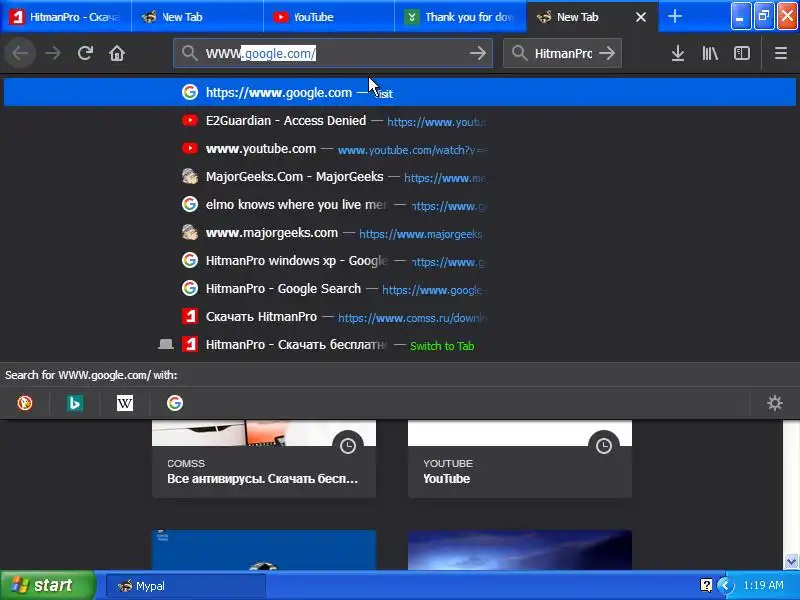
Task: Click the page scrollbar down arrow
Action: [791, 561]
